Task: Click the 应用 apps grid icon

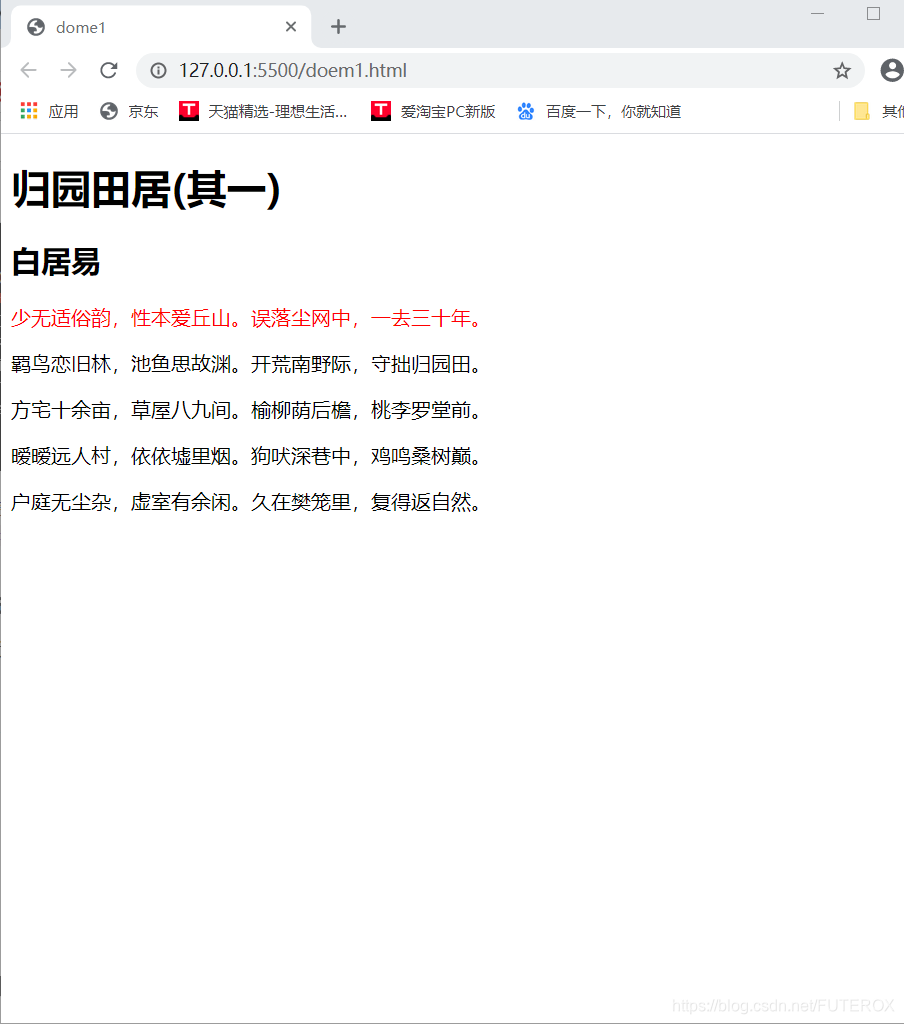Action: (28, 111)
